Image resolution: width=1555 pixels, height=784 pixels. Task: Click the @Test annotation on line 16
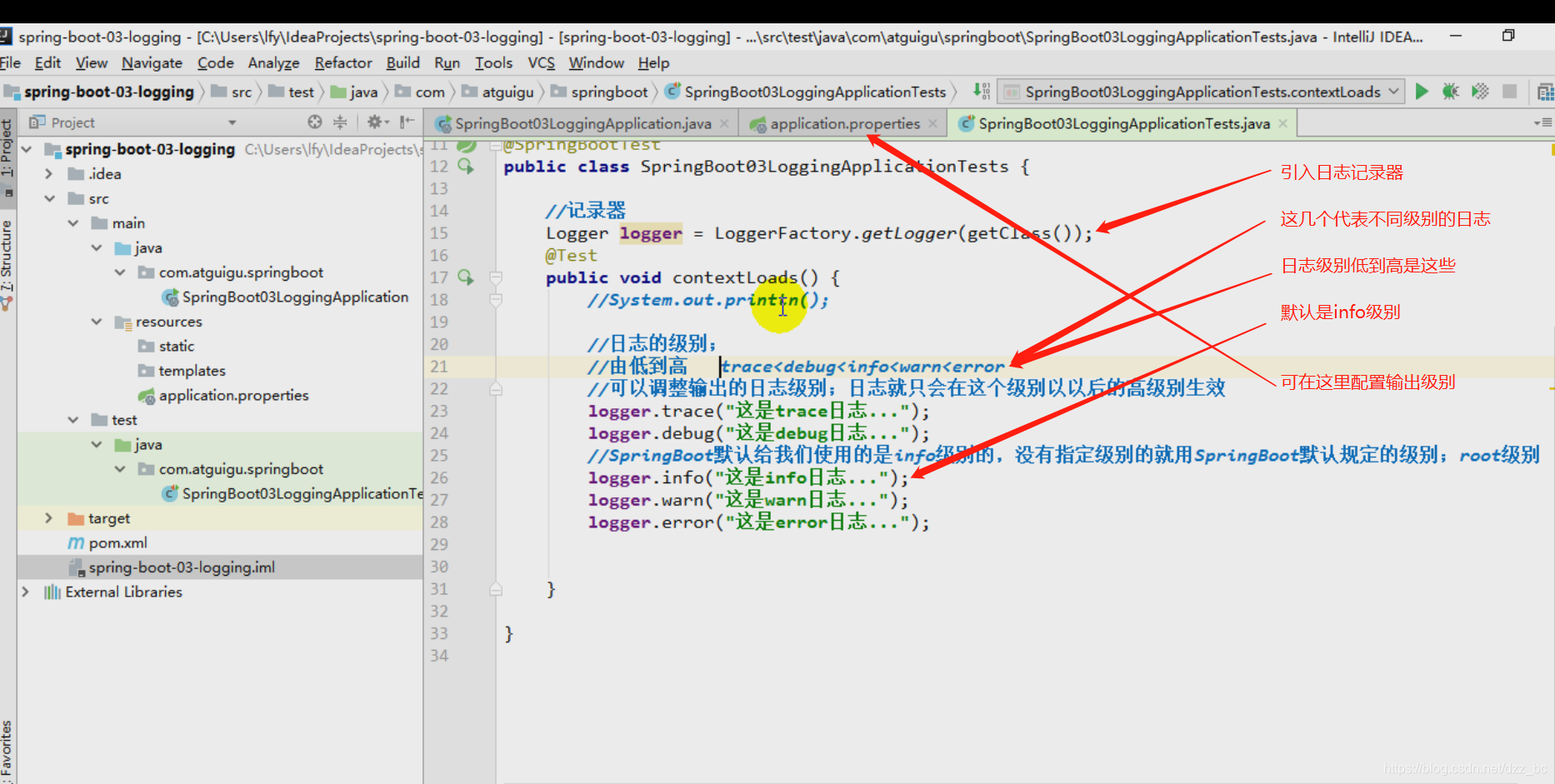pos(572,255)
